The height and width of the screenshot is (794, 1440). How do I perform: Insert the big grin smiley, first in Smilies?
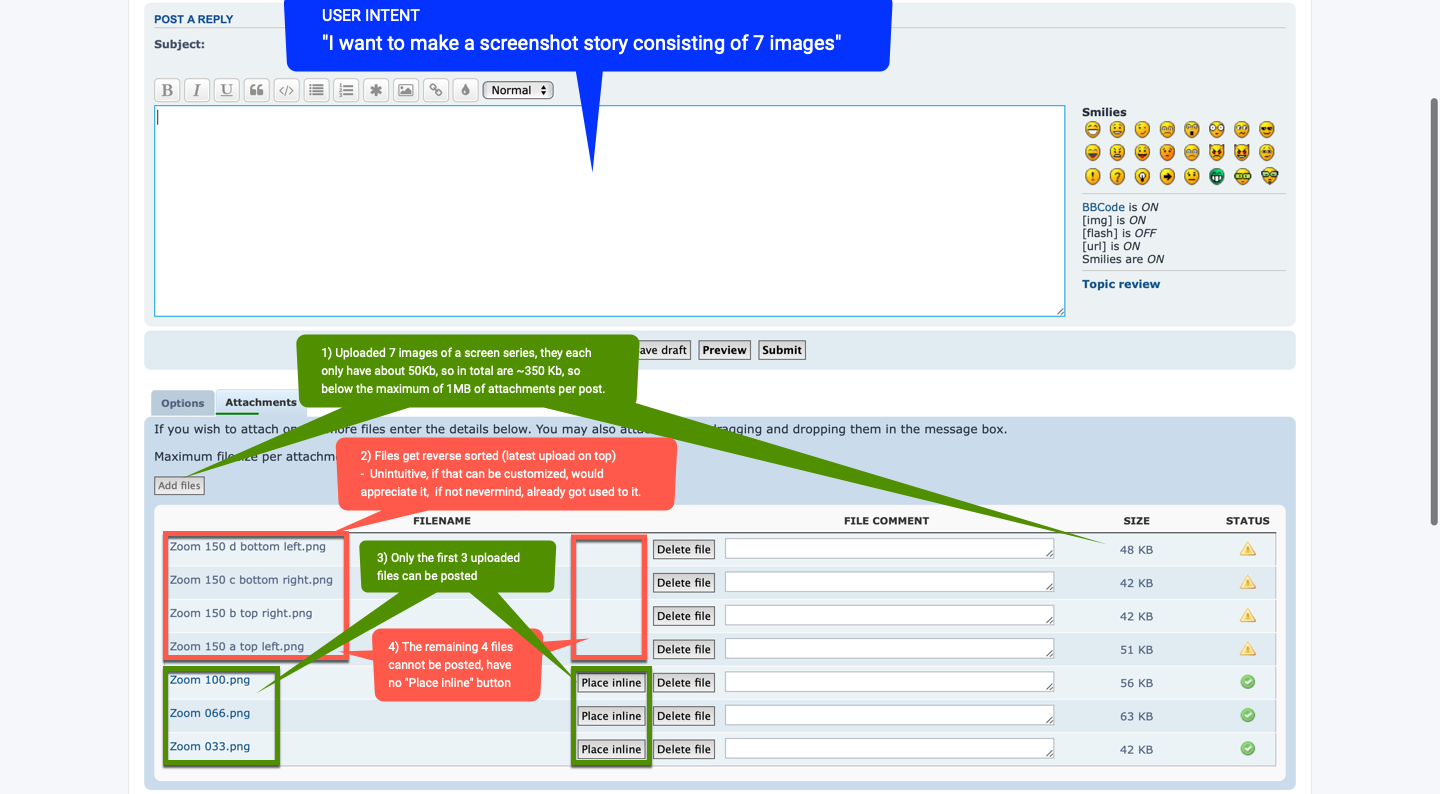[x=1093, y=129]
